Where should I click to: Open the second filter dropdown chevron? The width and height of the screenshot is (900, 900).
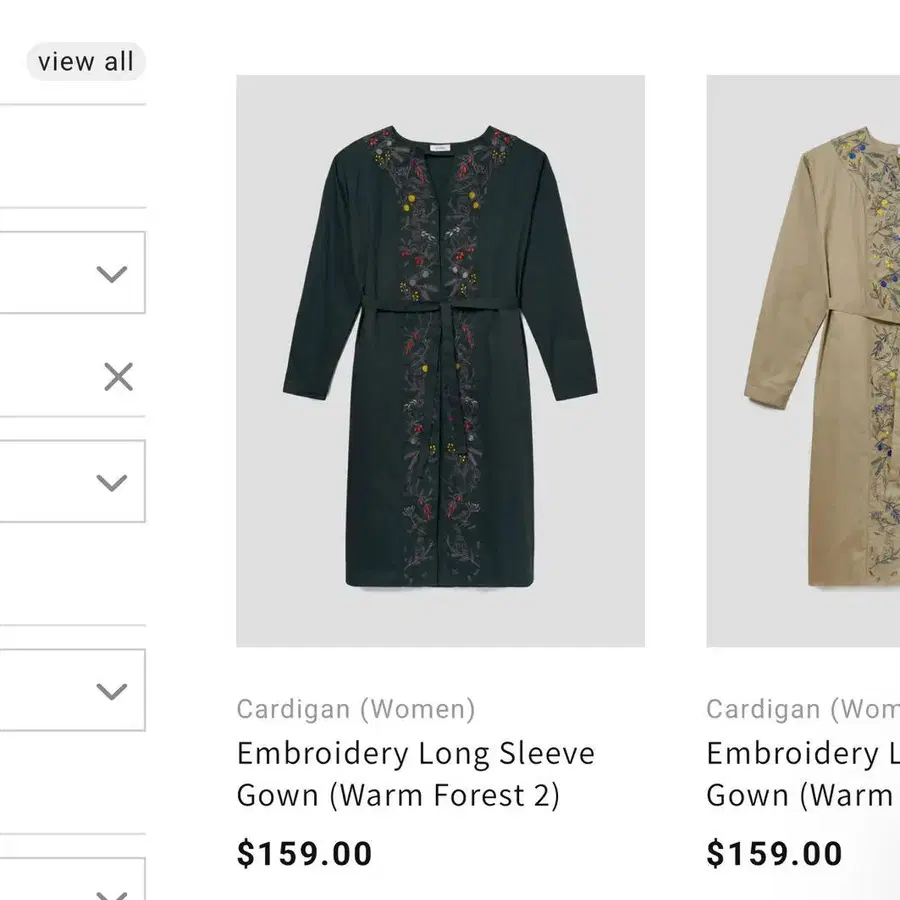pos(112,482)
